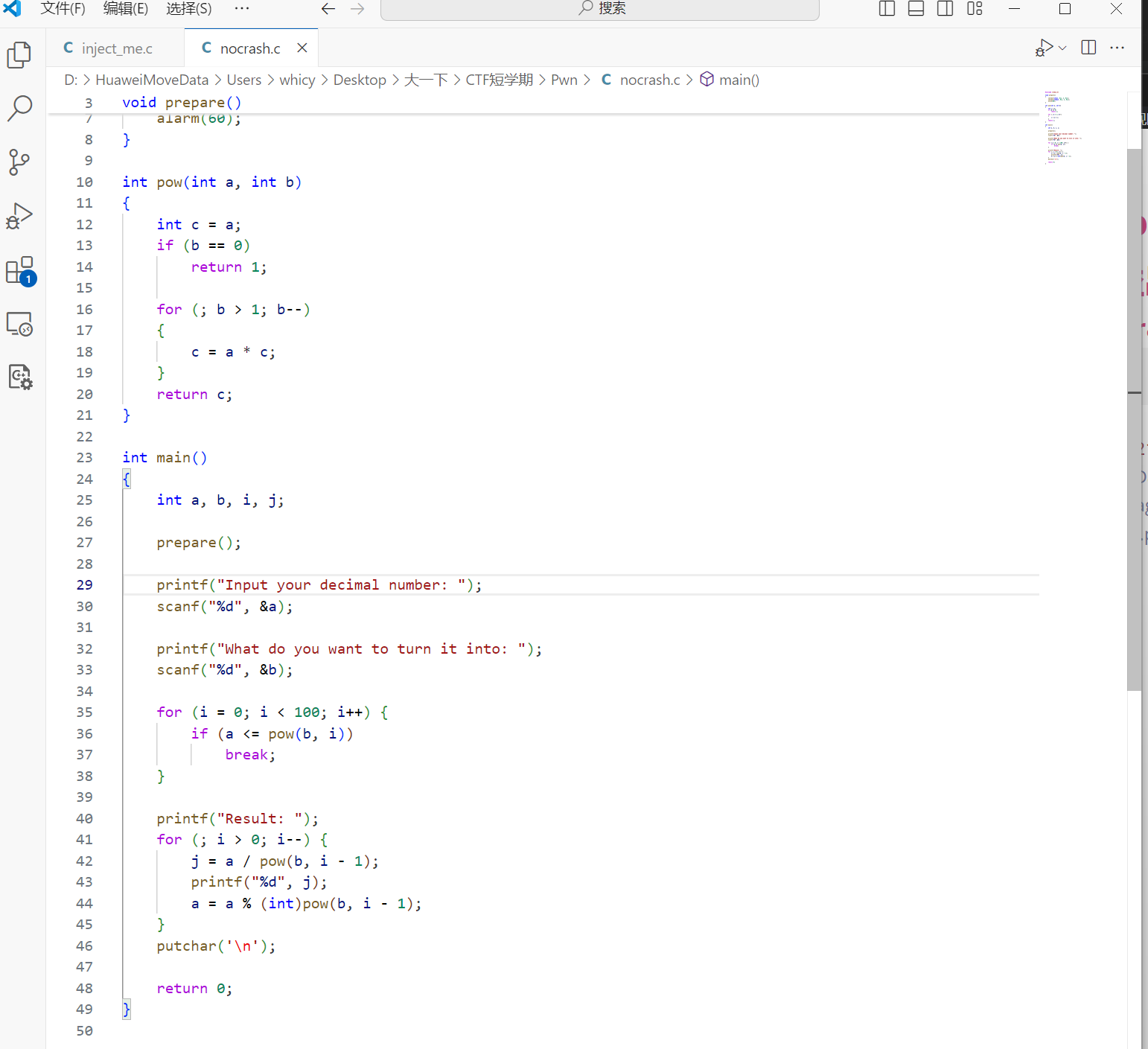Open the Source Control view
The image size is (1148, 1049).
[x=19, y=162]
